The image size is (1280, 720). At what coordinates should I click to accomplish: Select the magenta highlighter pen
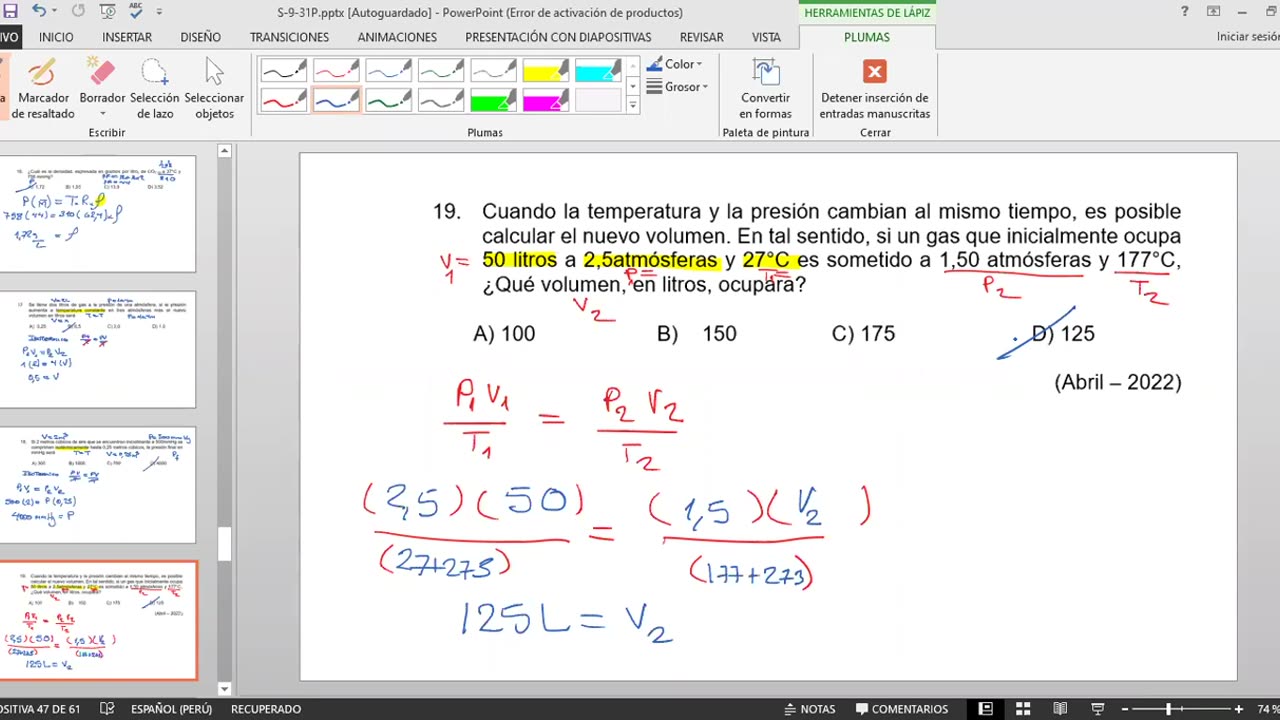pyautogui.click(x=546, y=100)
